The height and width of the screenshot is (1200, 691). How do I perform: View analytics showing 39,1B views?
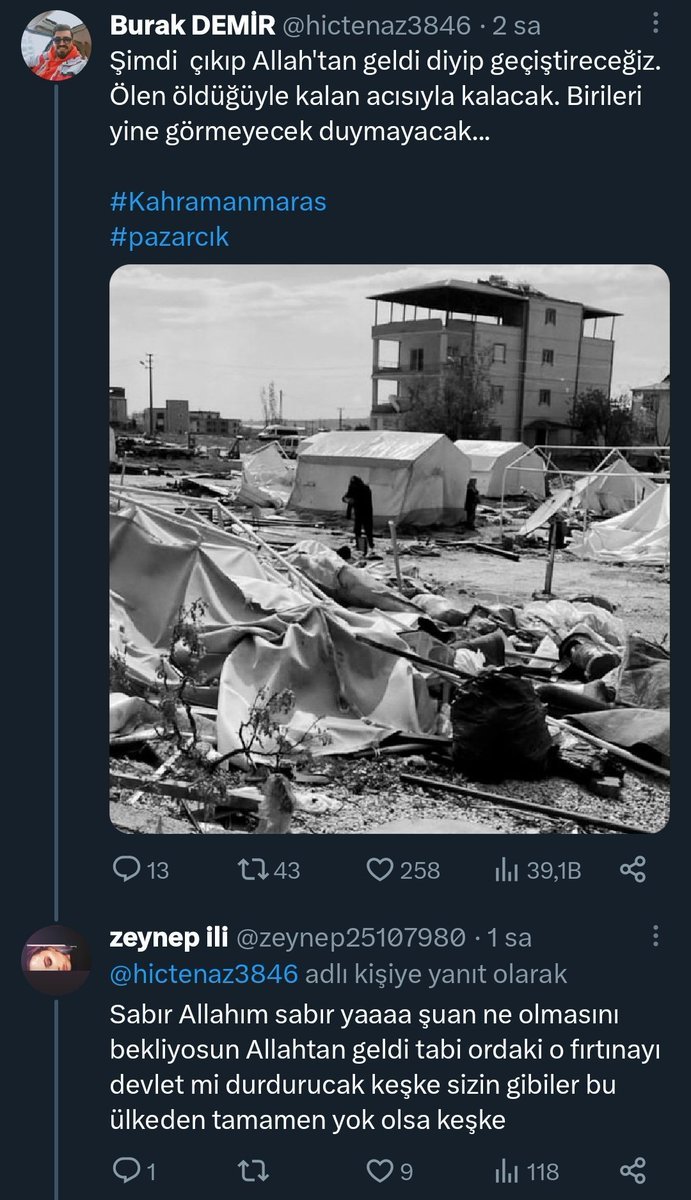[506, 870]
